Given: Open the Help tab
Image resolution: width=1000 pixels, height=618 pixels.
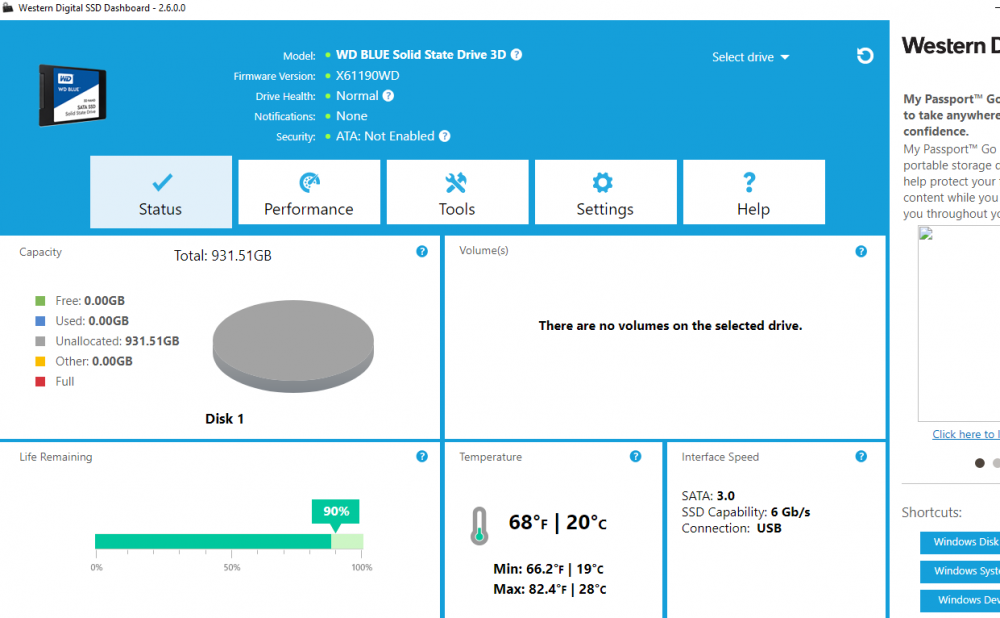Looking at the screenshot, I should pyautogui.click(x=754, y=192).
